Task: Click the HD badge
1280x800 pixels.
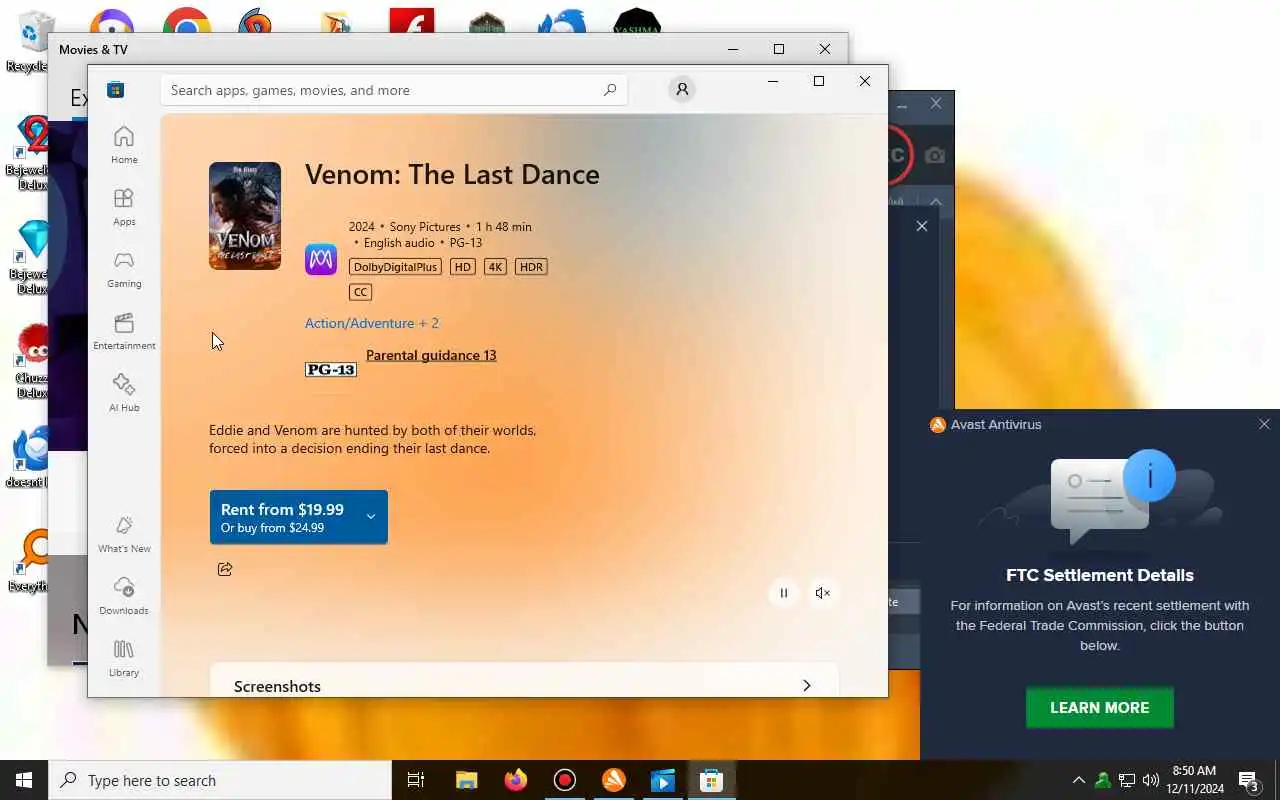Action: pos(462,267)
